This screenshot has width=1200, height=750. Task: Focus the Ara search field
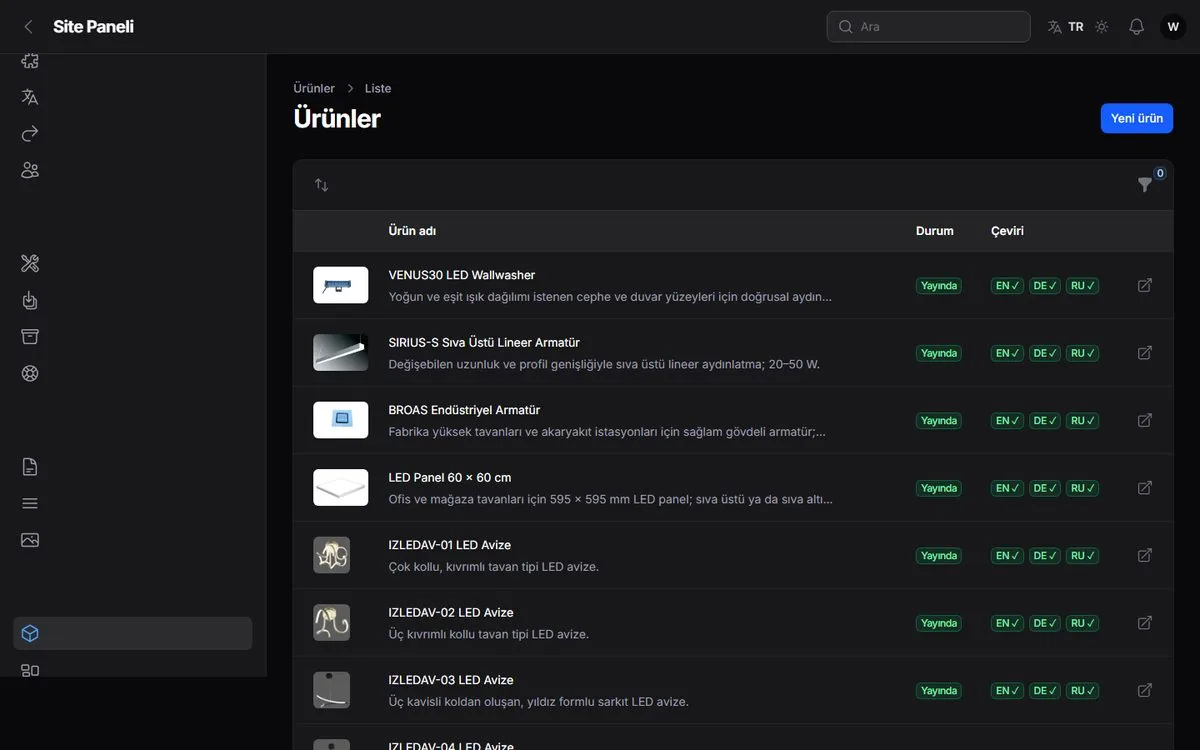(x=929, y=27)
